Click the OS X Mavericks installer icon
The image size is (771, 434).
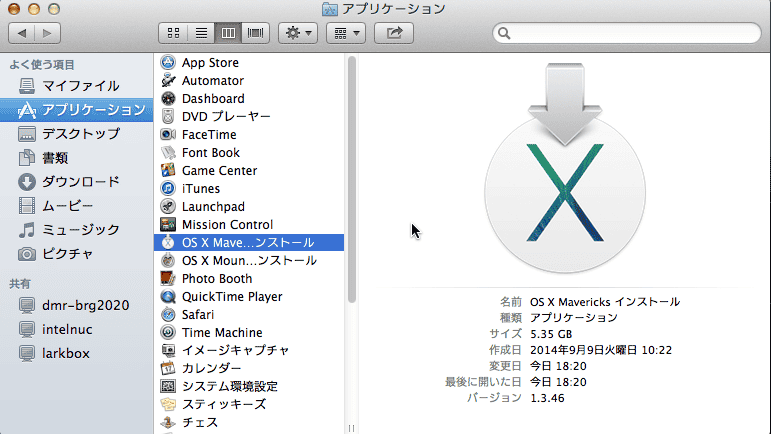click(168, 242)
